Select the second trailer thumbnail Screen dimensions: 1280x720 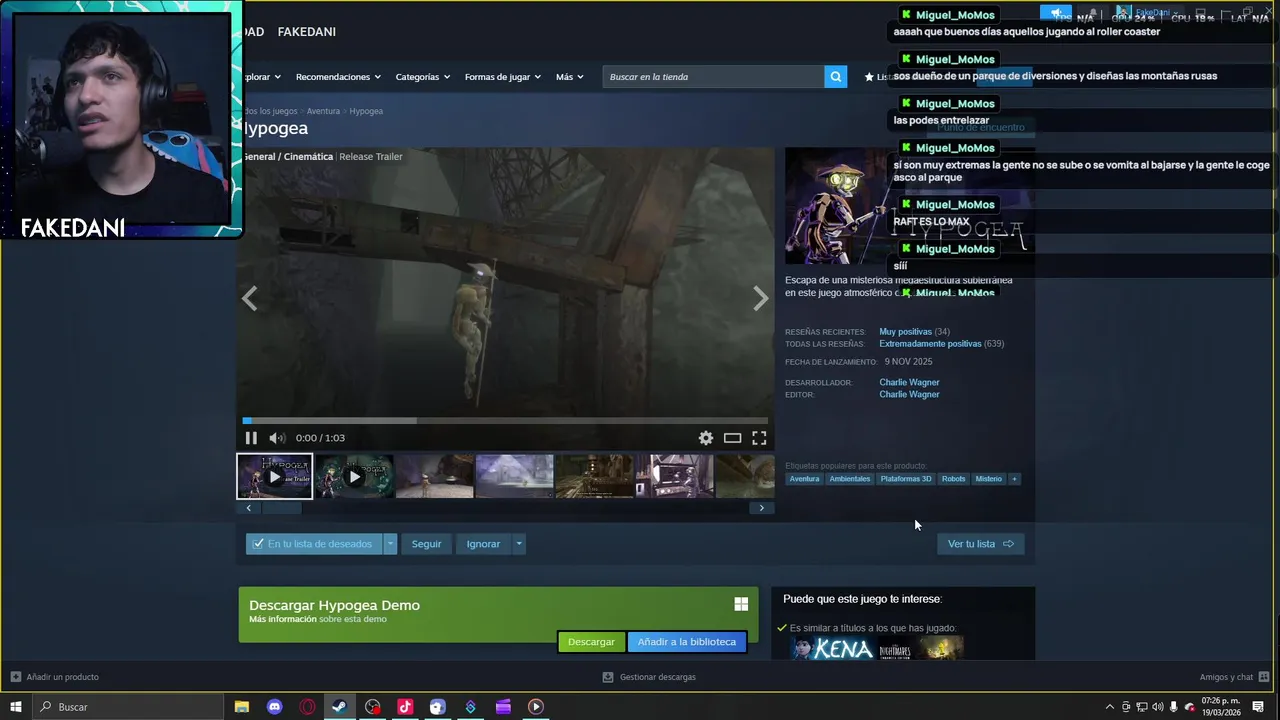354,476
